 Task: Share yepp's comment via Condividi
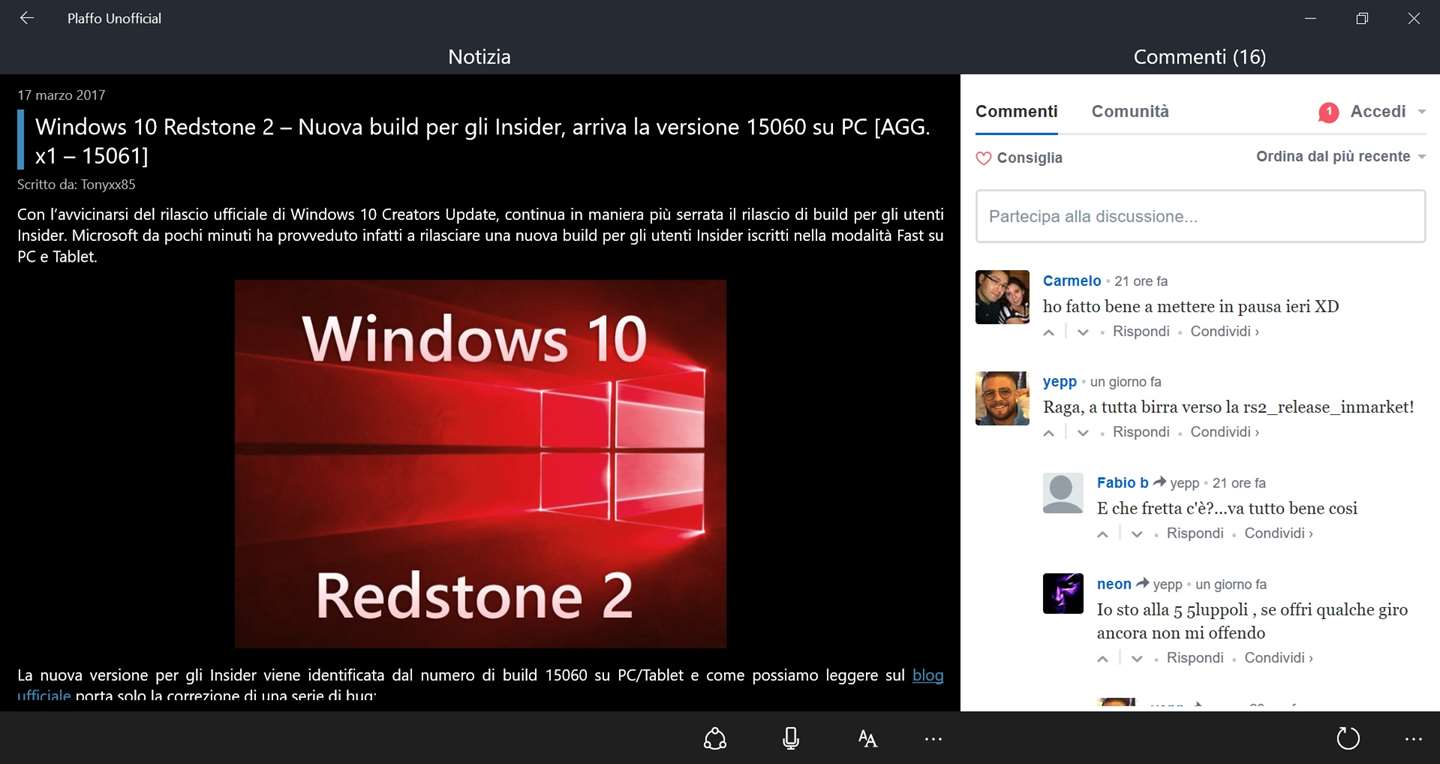pos(1225,432)
